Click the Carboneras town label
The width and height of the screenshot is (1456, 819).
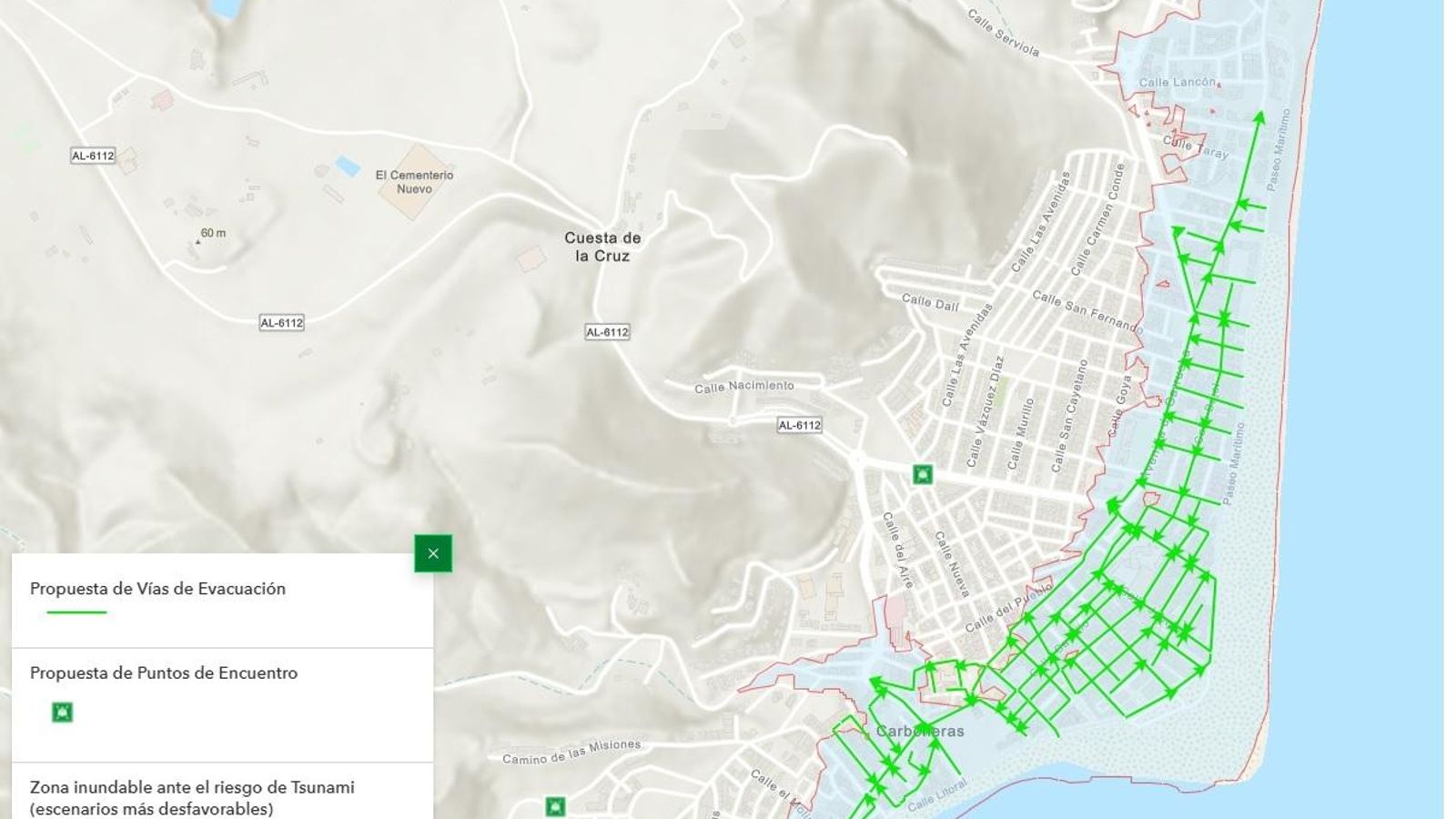click(919, 732)
